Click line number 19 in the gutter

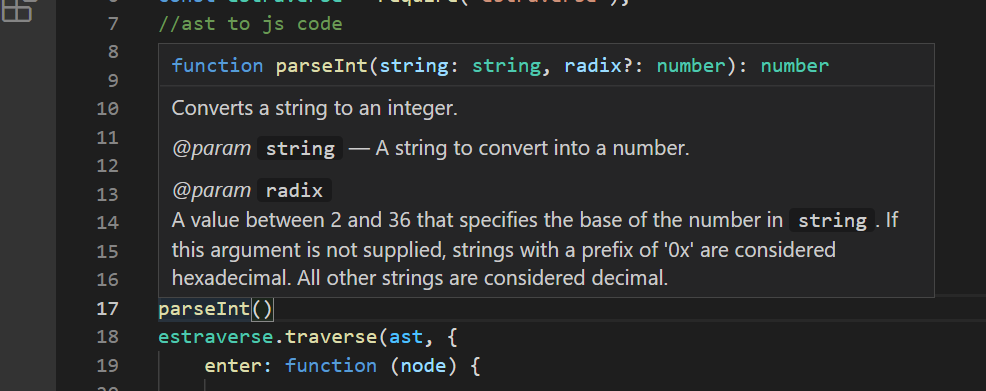click(x=107, y=365)
